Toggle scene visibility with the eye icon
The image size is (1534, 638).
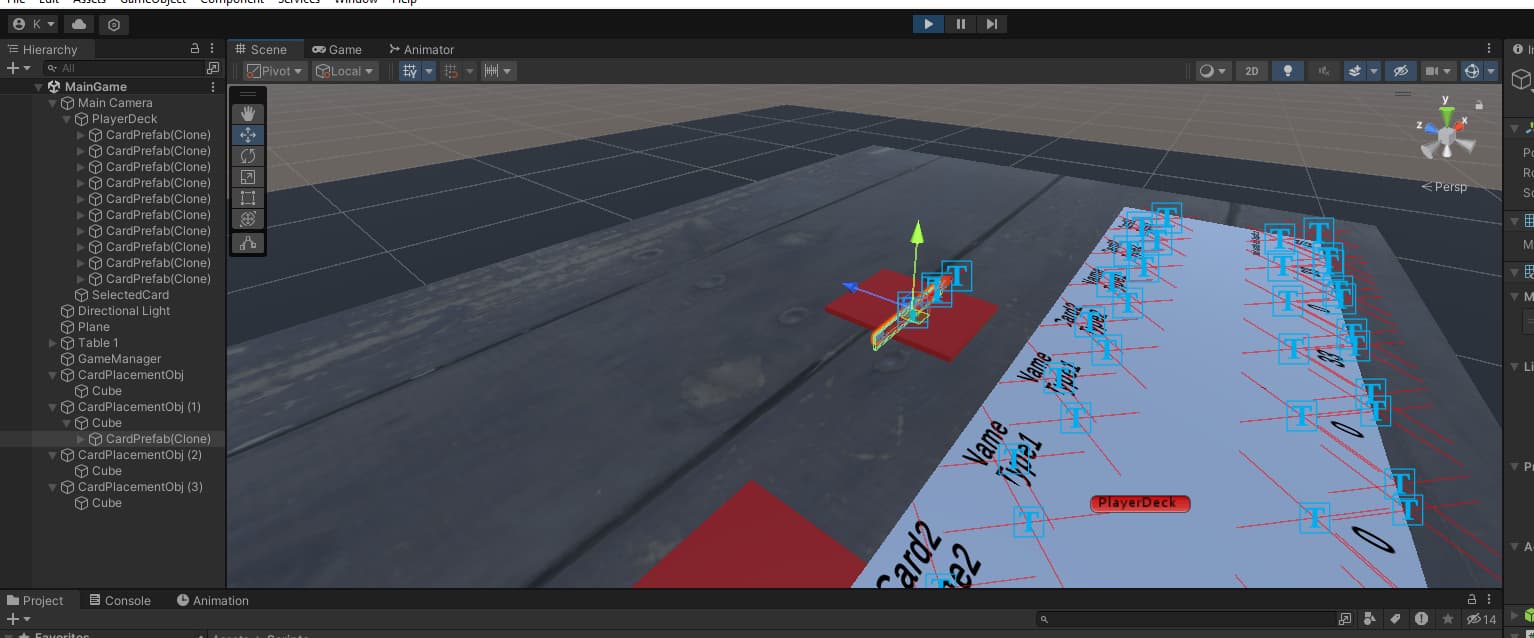[1400, 70]
